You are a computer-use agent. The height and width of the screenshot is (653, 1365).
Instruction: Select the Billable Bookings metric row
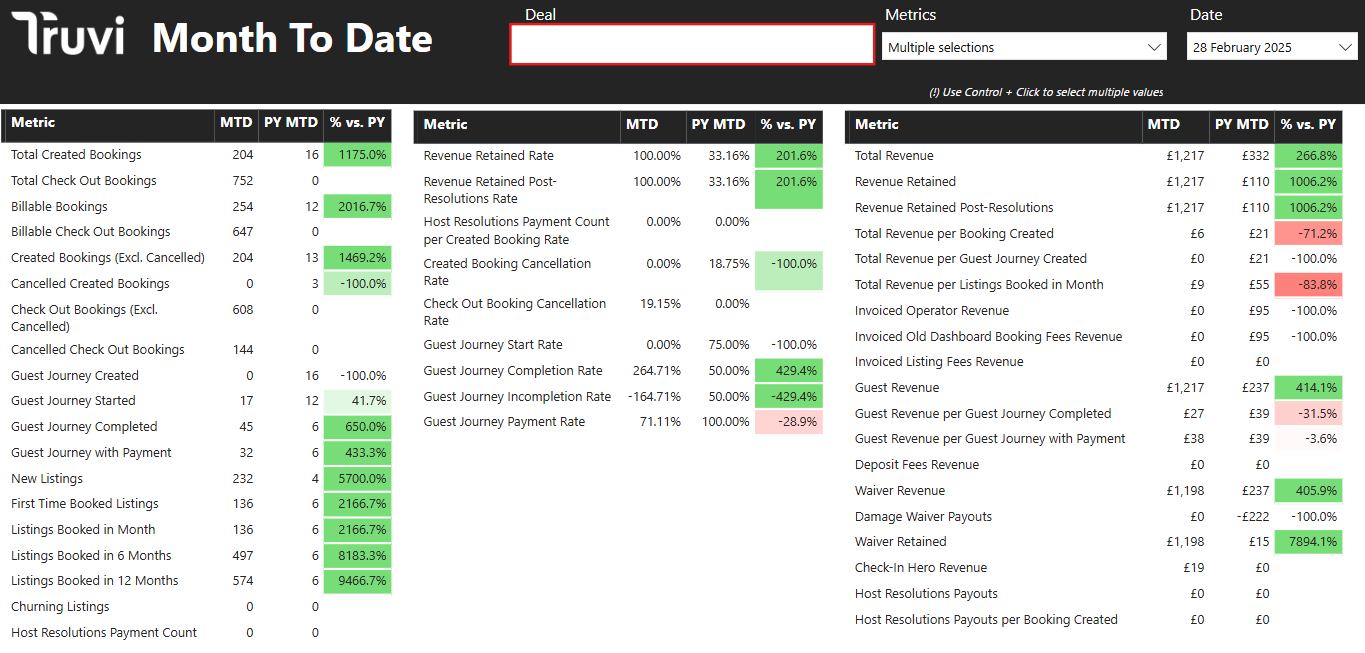pyautogui.click(x=59, y=207)
